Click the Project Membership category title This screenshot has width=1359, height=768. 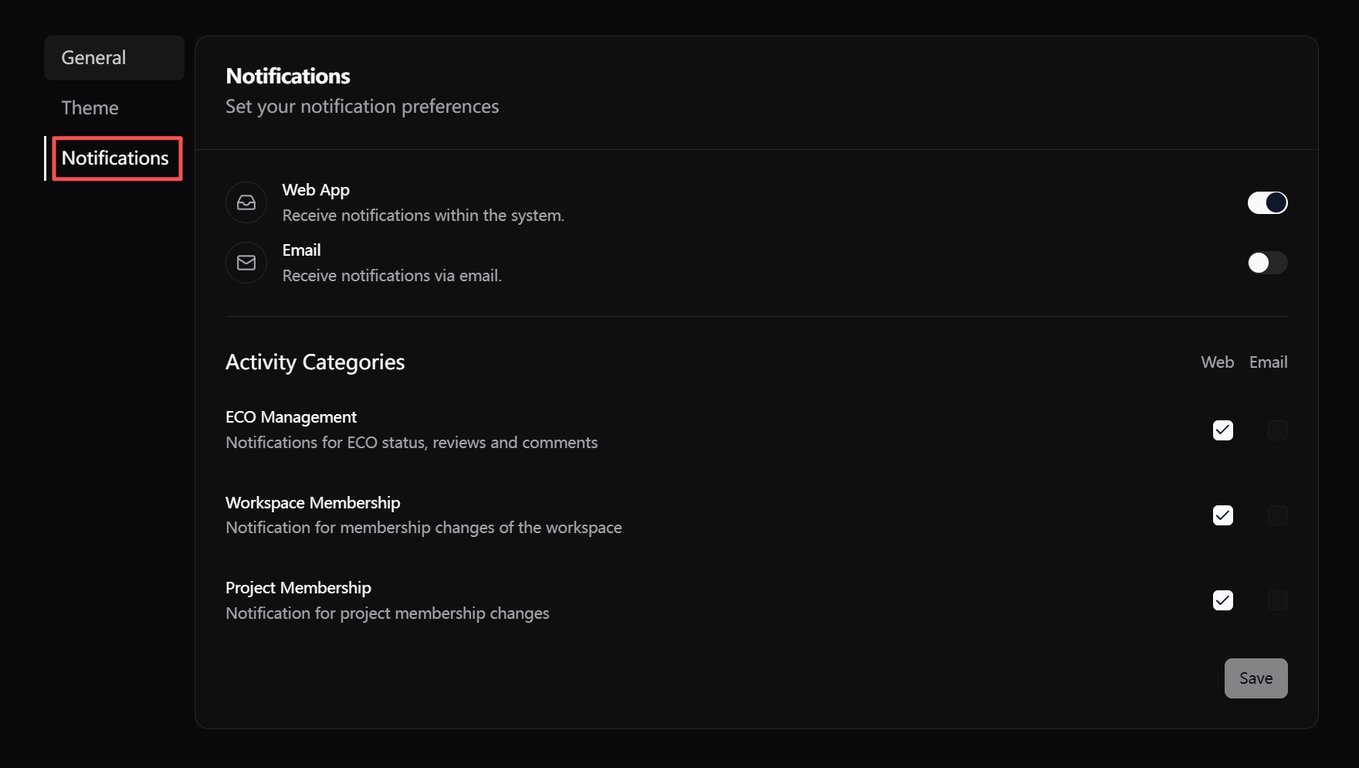(x=298, y=587)
